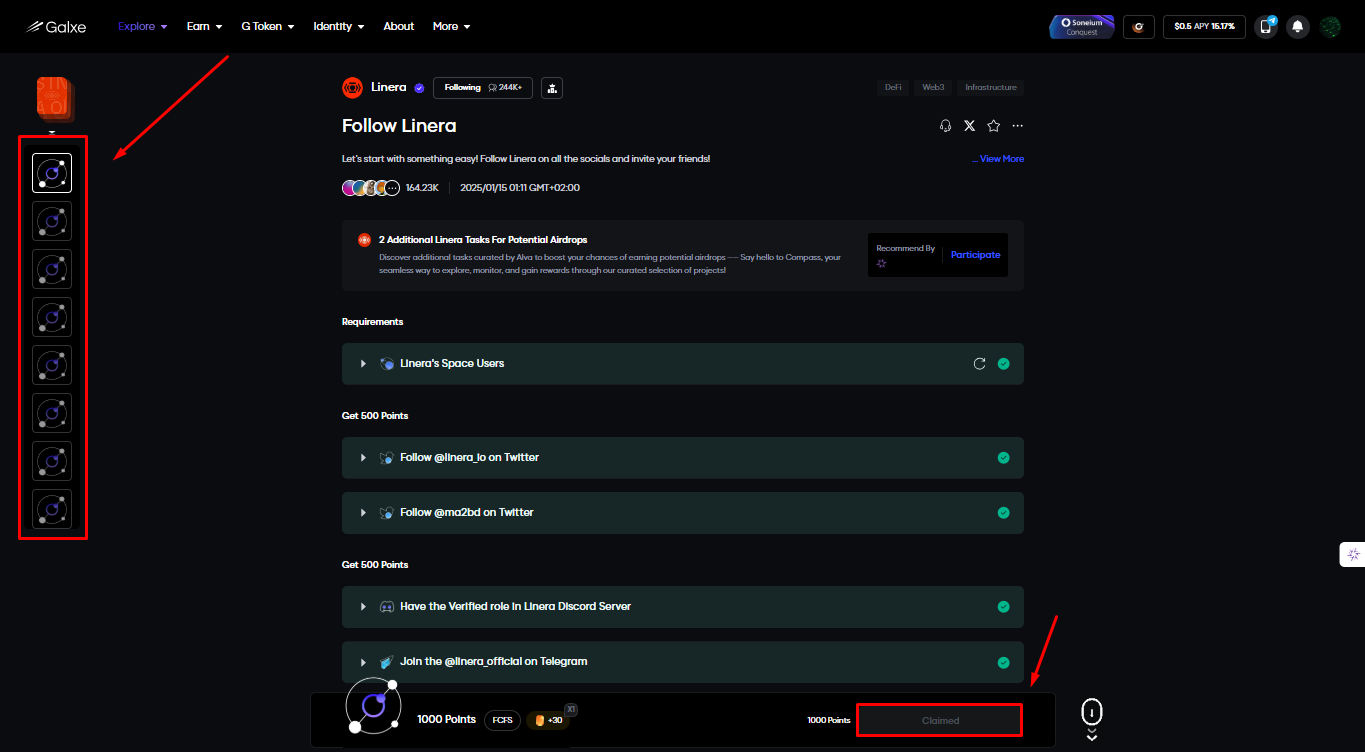Viewport: 1365px width, 752px height.
Task: Click the 164.23K participants count
Action: coord(422,188)
